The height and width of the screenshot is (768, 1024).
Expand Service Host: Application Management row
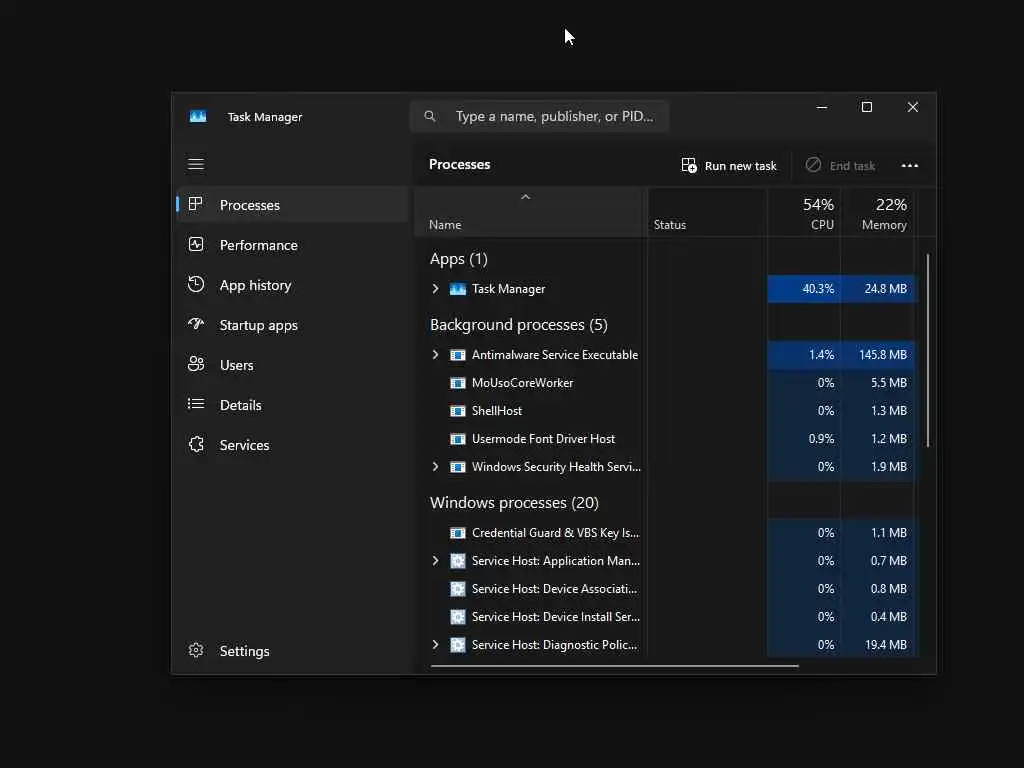point(436,561)
